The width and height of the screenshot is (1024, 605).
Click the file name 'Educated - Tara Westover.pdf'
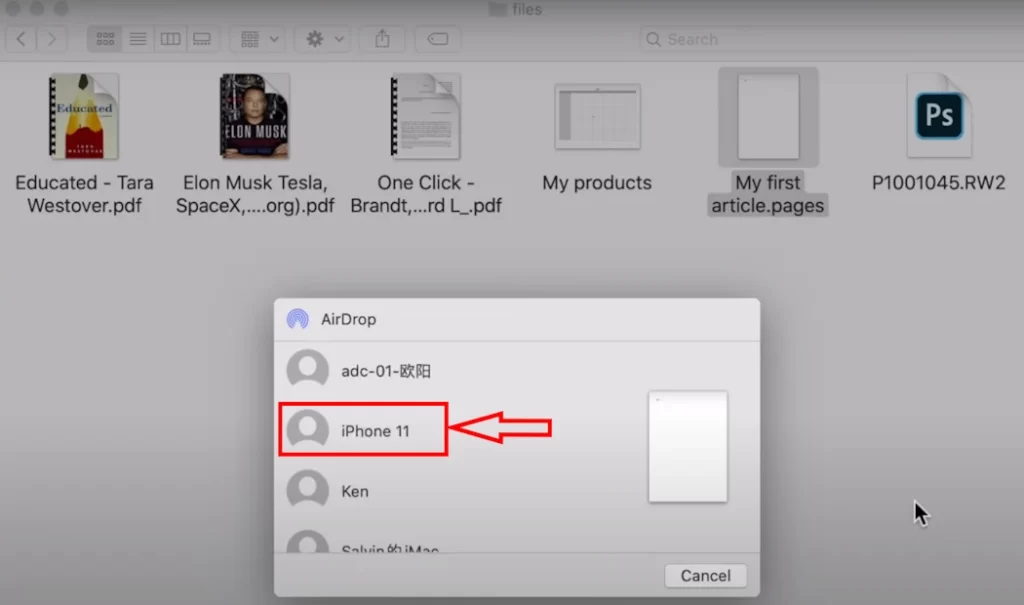tap(84, 194)
